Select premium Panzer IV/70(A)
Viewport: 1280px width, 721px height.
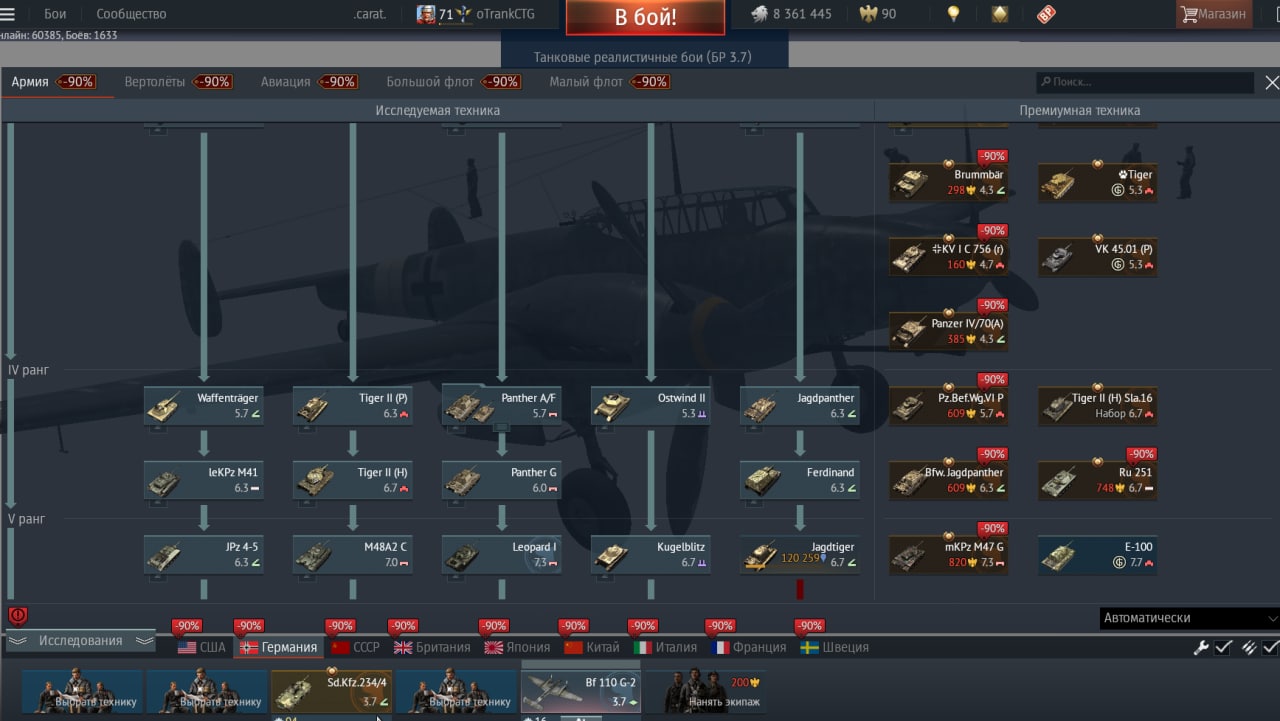point(949,331)
